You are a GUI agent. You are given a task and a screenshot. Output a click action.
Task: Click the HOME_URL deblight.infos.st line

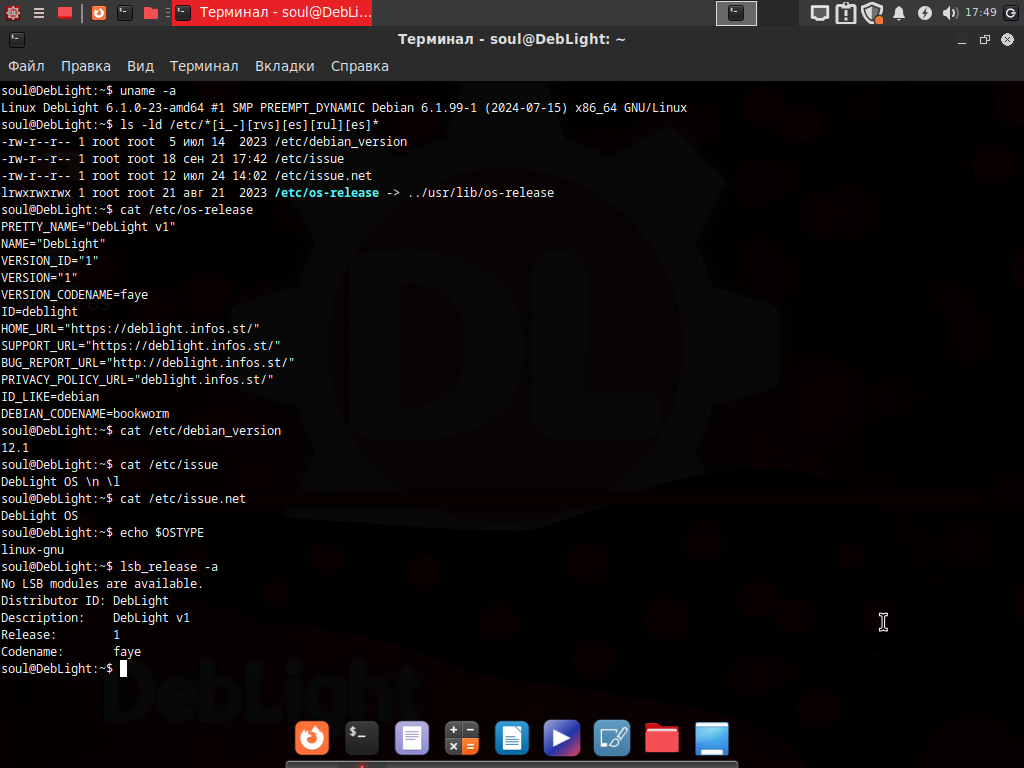(x=130, y=328)
